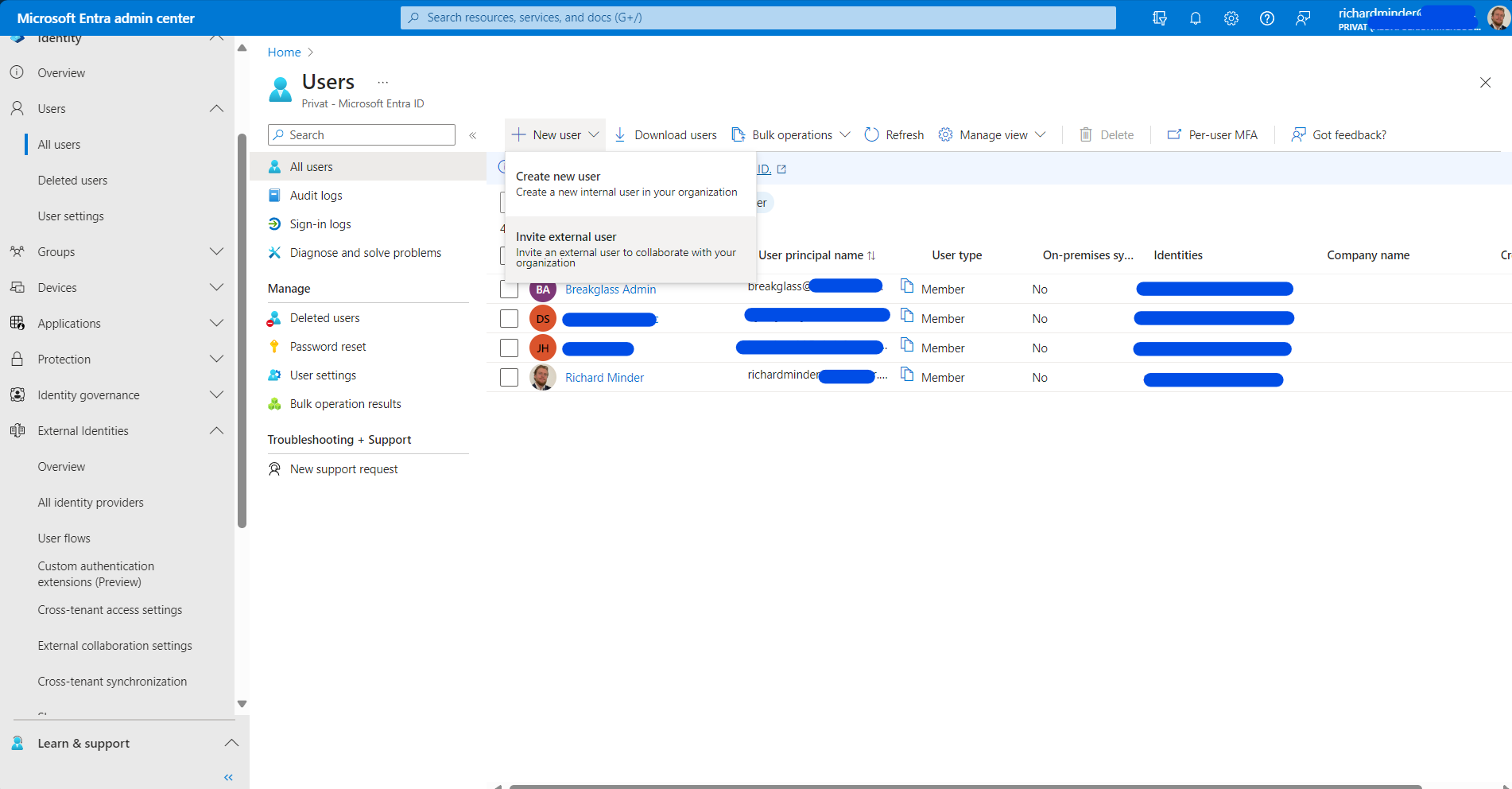Click the horizontal scrollbar under the table

[965, 787]
